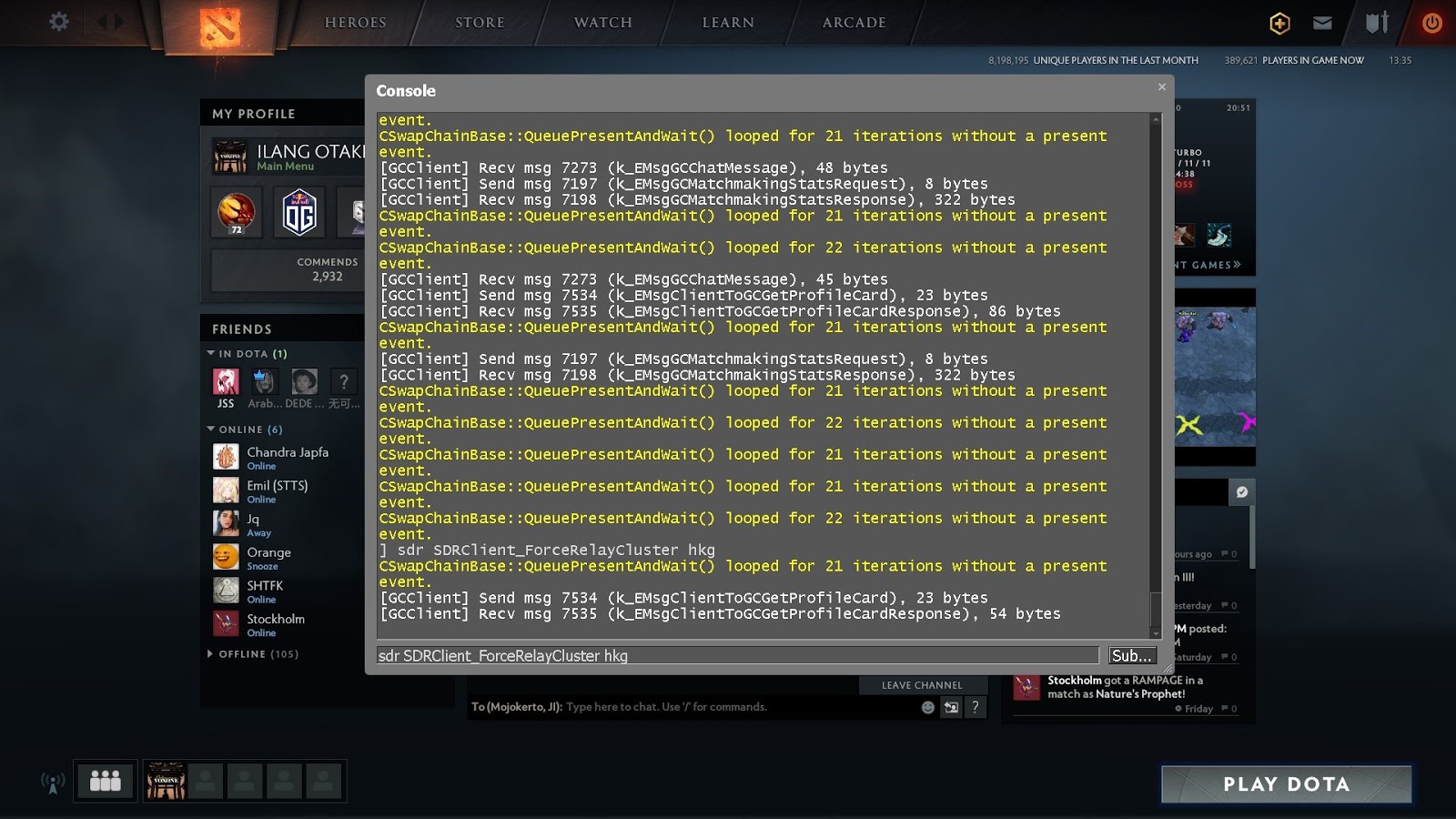The height and width of the screenshot is (819, 1456).
Task: Click the comment count on the Friday post
Action: 1228,709
